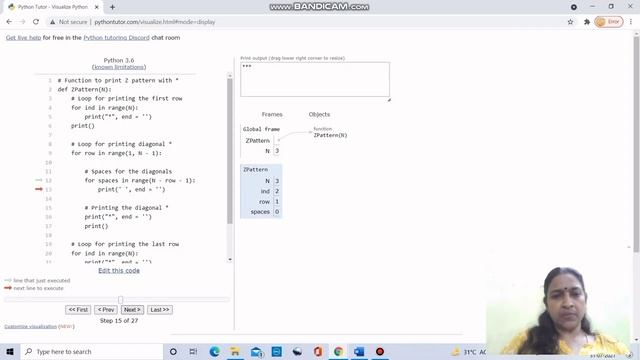Click the taskbar search box
The height and width of the screenshot is (360, 640).
click(x=92, y=351)
